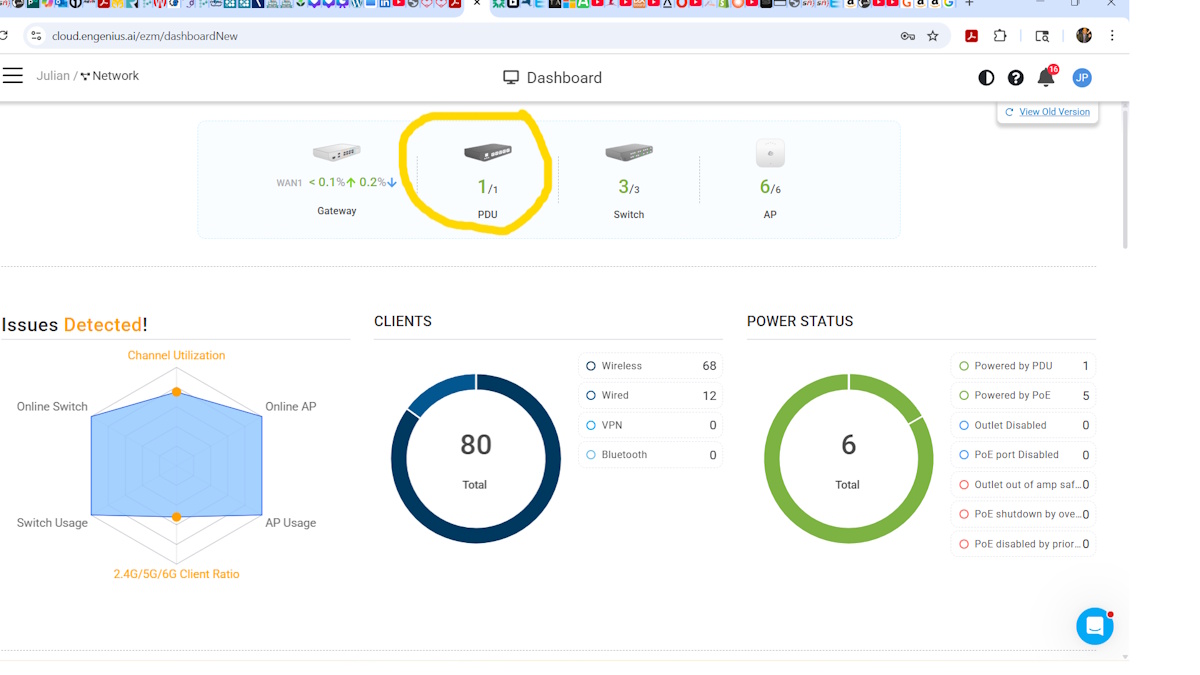The height and width of the screenshot is (675, 1200).
Task: Toggle Wireless clients legend item
Action: coord(622,366)
